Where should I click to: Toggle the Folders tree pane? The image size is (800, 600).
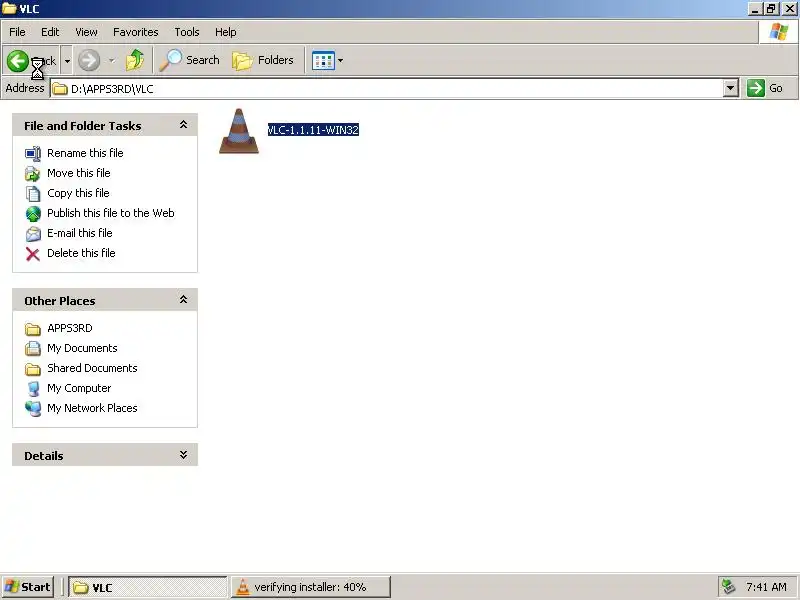pos(263,60)
